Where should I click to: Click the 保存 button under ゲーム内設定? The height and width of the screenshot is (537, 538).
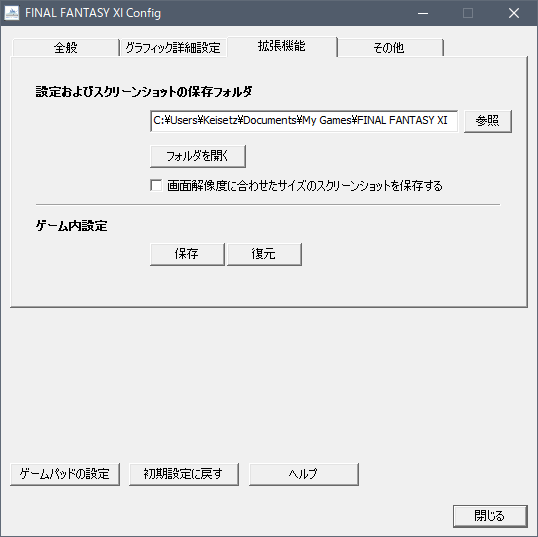coord(187,254)
